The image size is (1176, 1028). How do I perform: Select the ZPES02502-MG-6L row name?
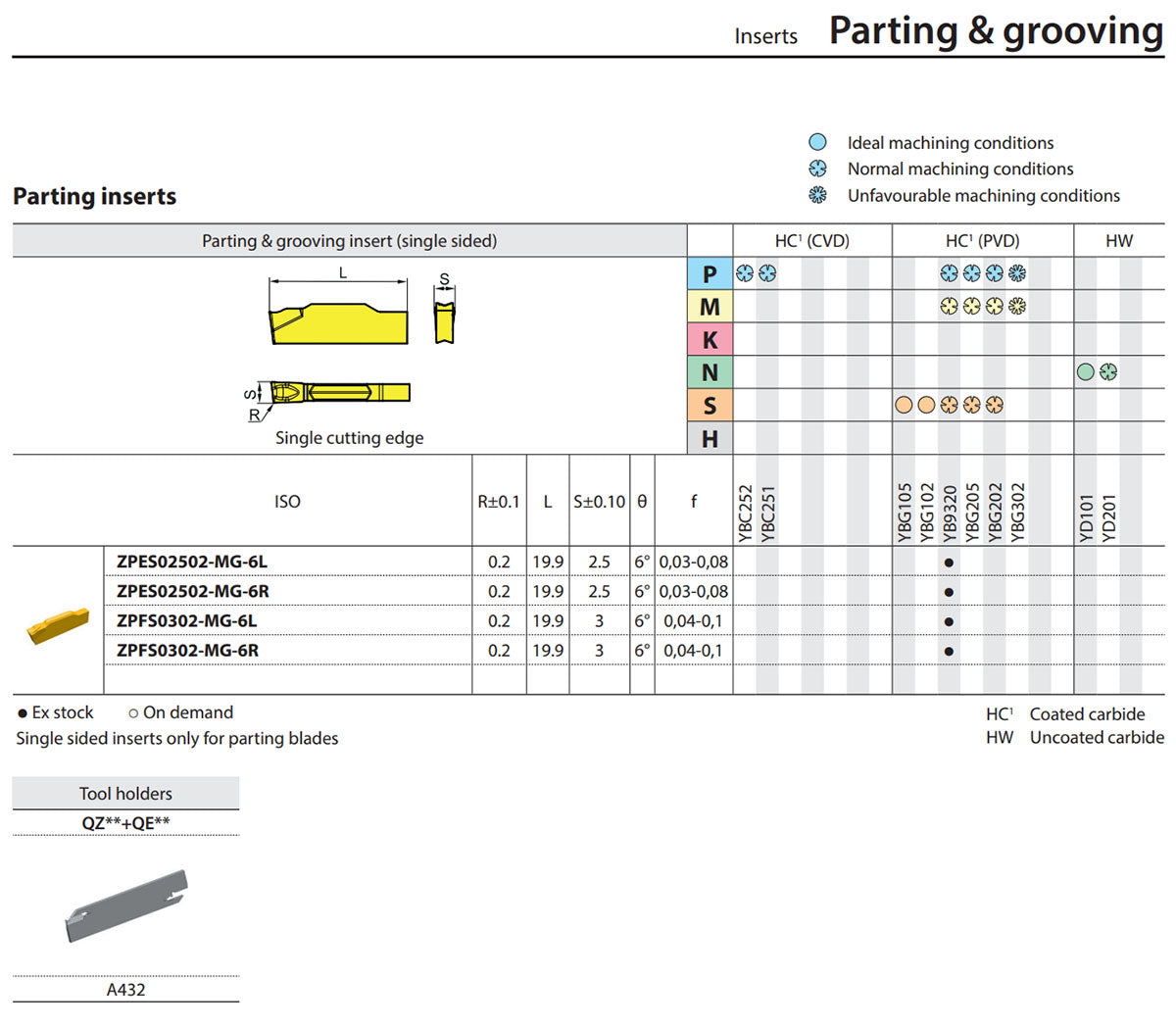(192, 562)
